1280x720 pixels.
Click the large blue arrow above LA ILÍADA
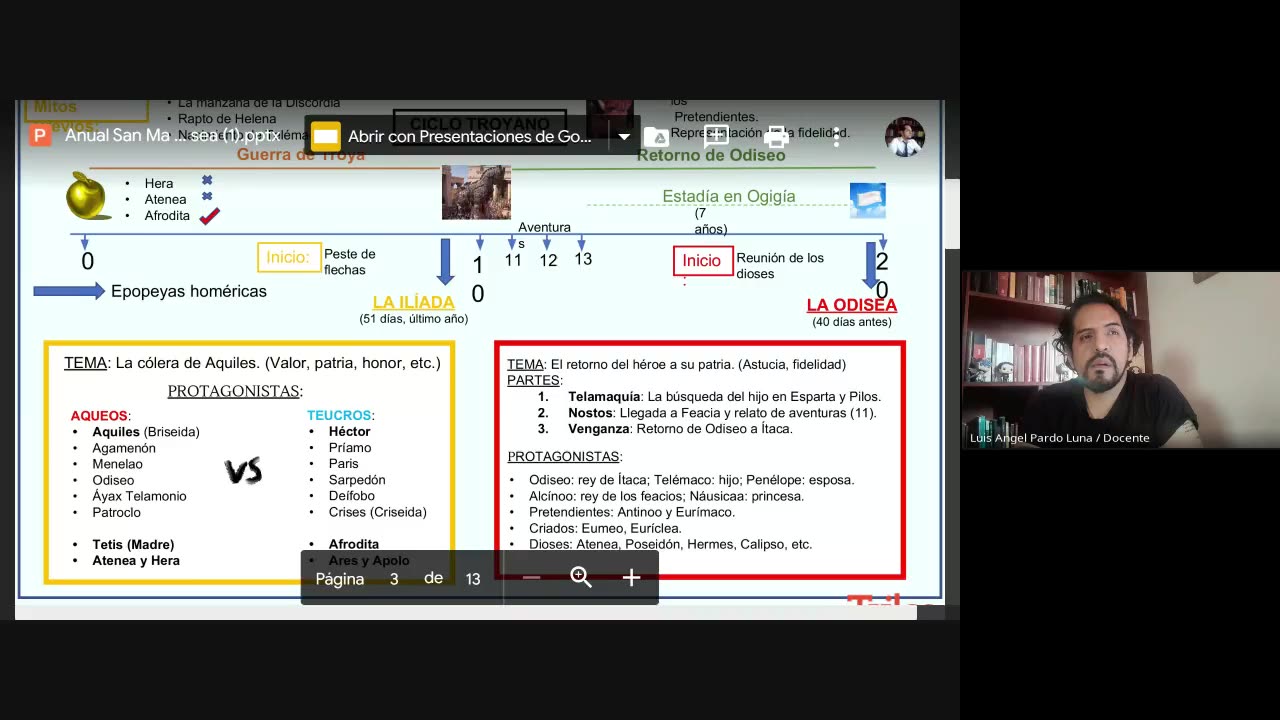click(446, 261)
